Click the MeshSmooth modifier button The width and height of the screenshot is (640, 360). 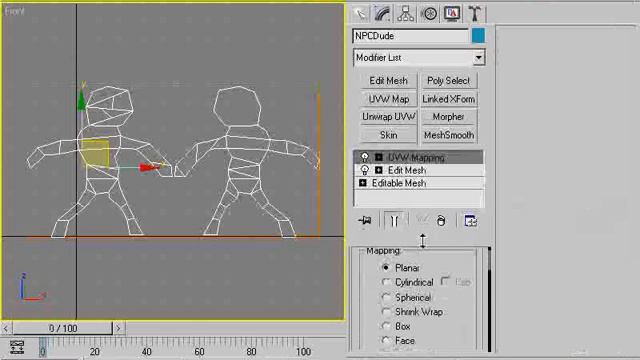pyautogui.click(x=448, y=135)
